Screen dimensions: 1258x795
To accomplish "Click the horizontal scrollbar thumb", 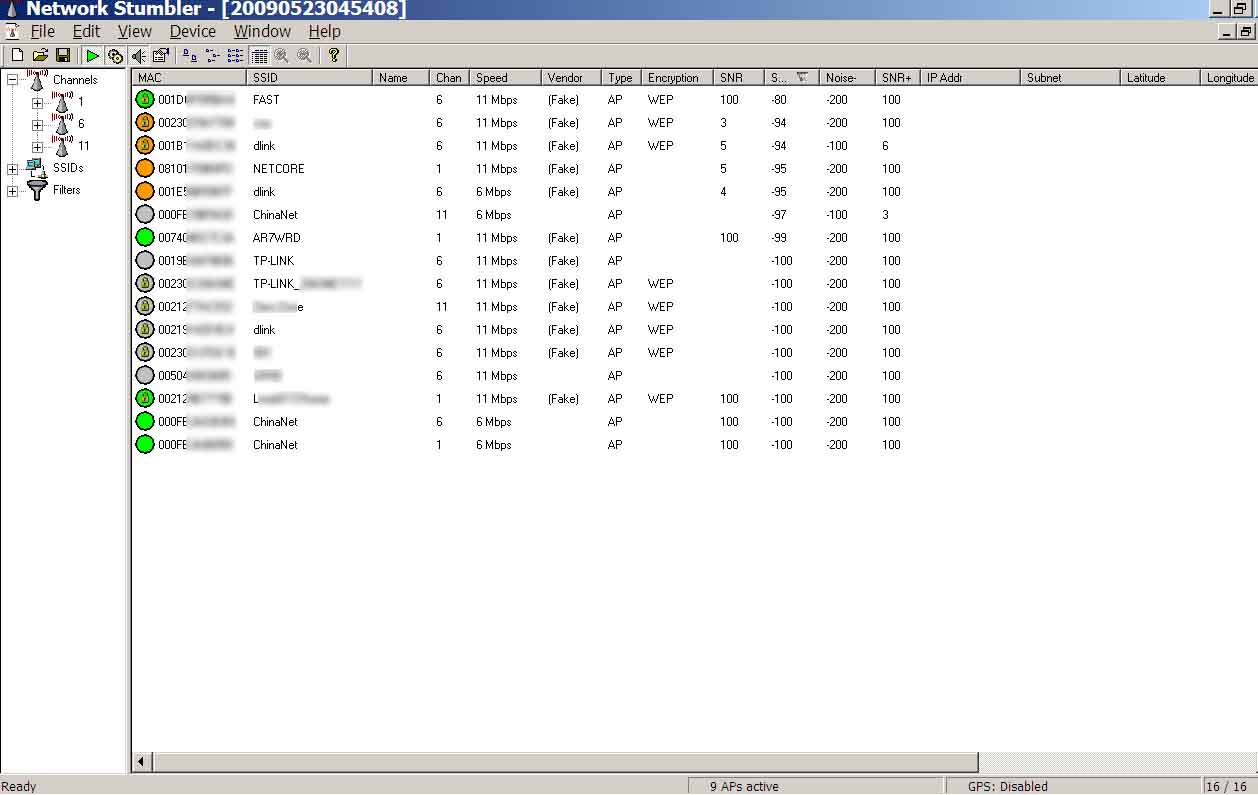I will (x=566, y=762).
